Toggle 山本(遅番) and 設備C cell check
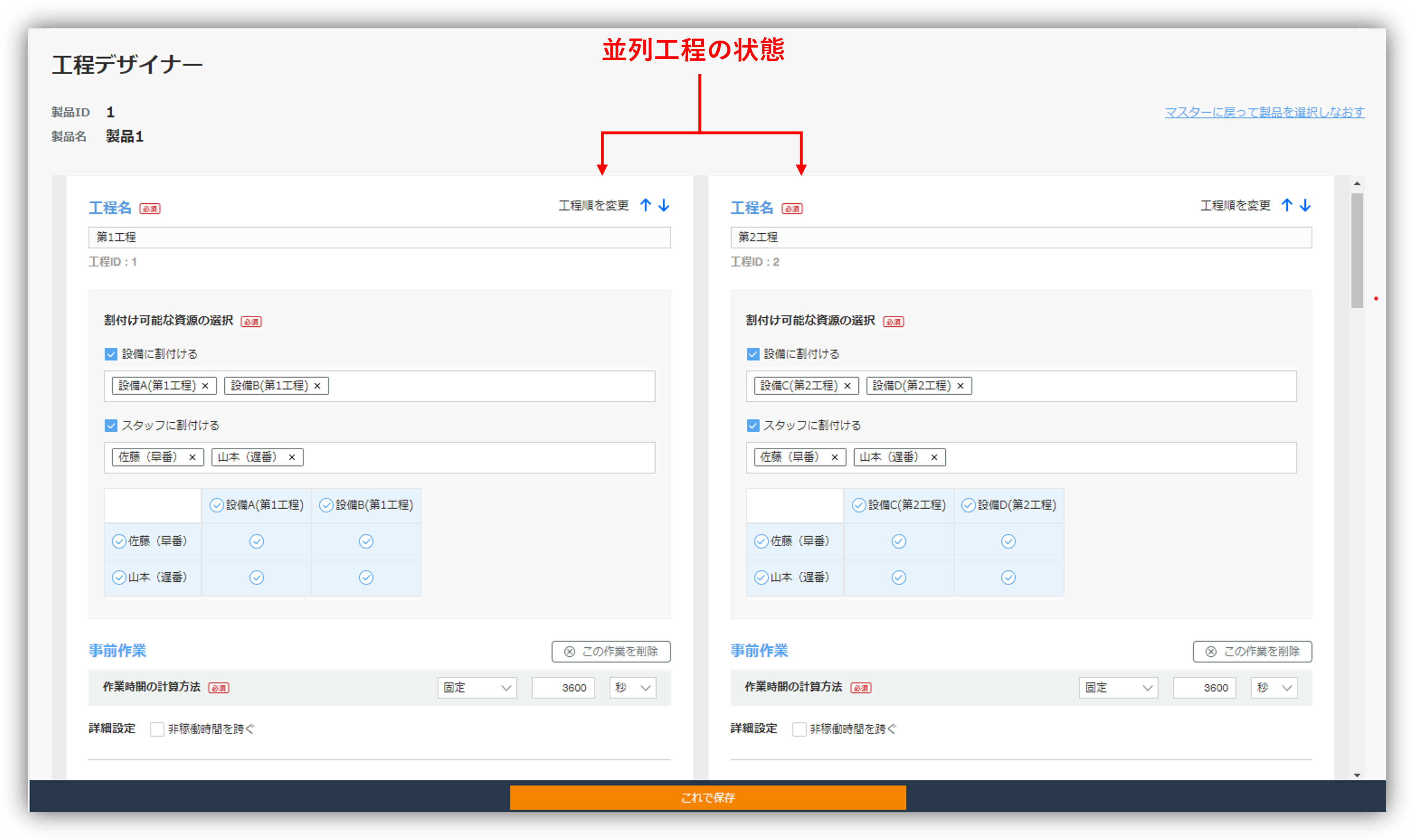This screenshot has width=1414, height=840. 899,577
